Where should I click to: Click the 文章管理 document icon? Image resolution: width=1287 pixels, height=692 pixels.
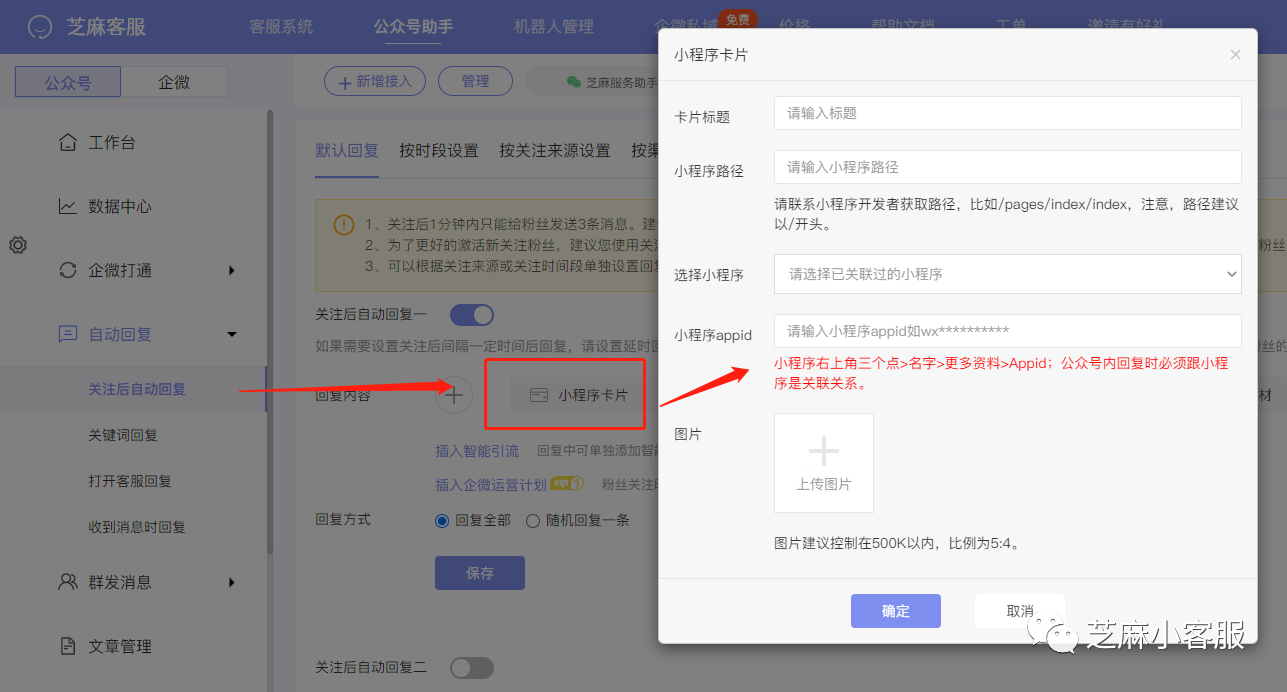coord(67,646)
